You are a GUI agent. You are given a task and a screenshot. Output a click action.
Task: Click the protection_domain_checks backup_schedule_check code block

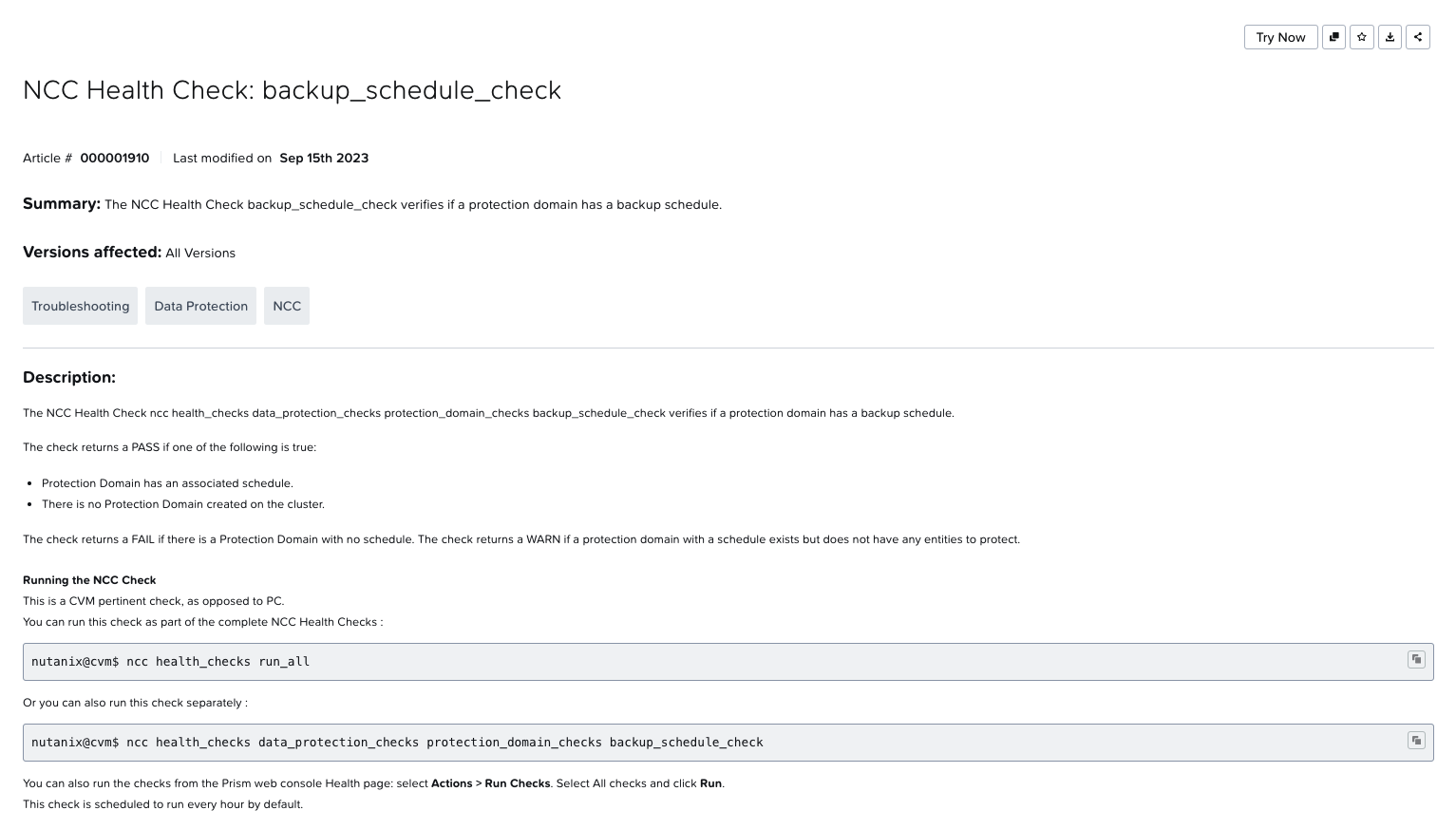[x=728, y=743]
